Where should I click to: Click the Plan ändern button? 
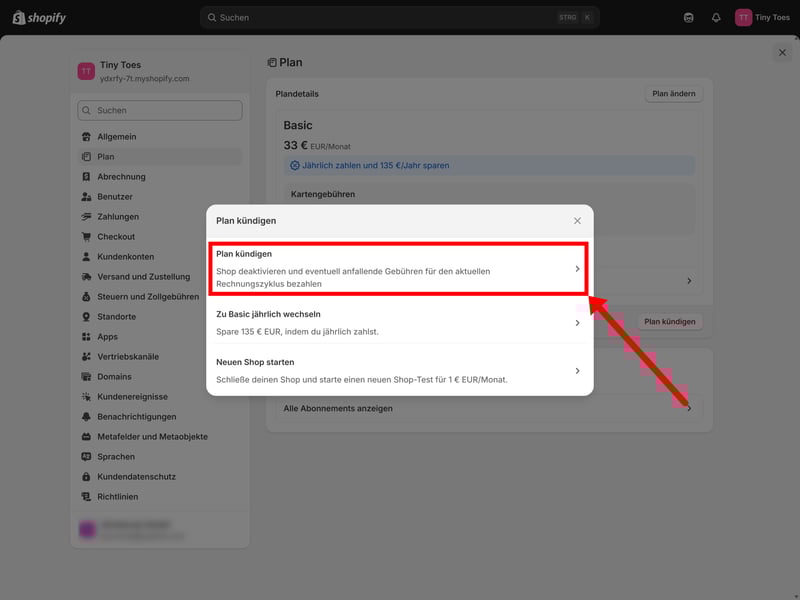click(673, 94)
